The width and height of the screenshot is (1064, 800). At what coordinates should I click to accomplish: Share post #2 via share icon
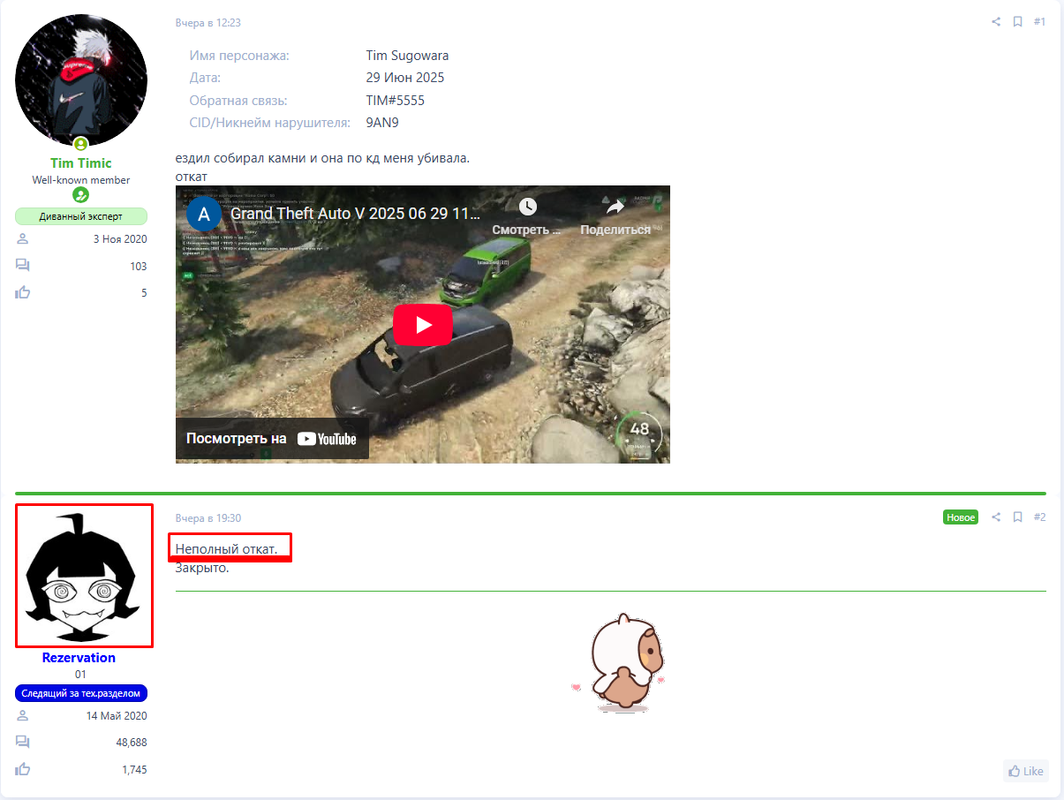pos(995,517)
